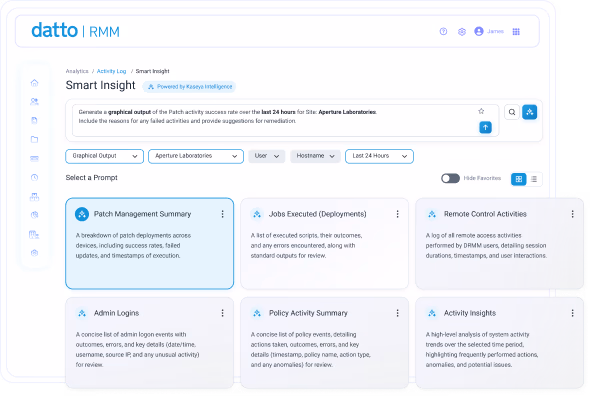Click the Smart Insight breadcrumb text
Viewport: 590px width, 396px height.
coord(152,71)
